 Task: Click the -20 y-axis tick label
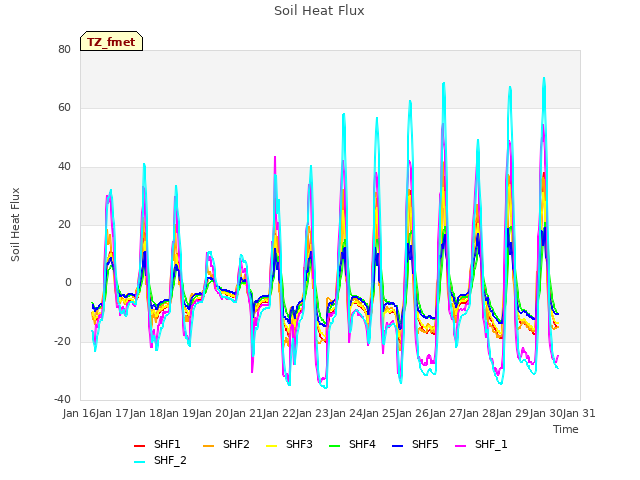tap(62, 341)
